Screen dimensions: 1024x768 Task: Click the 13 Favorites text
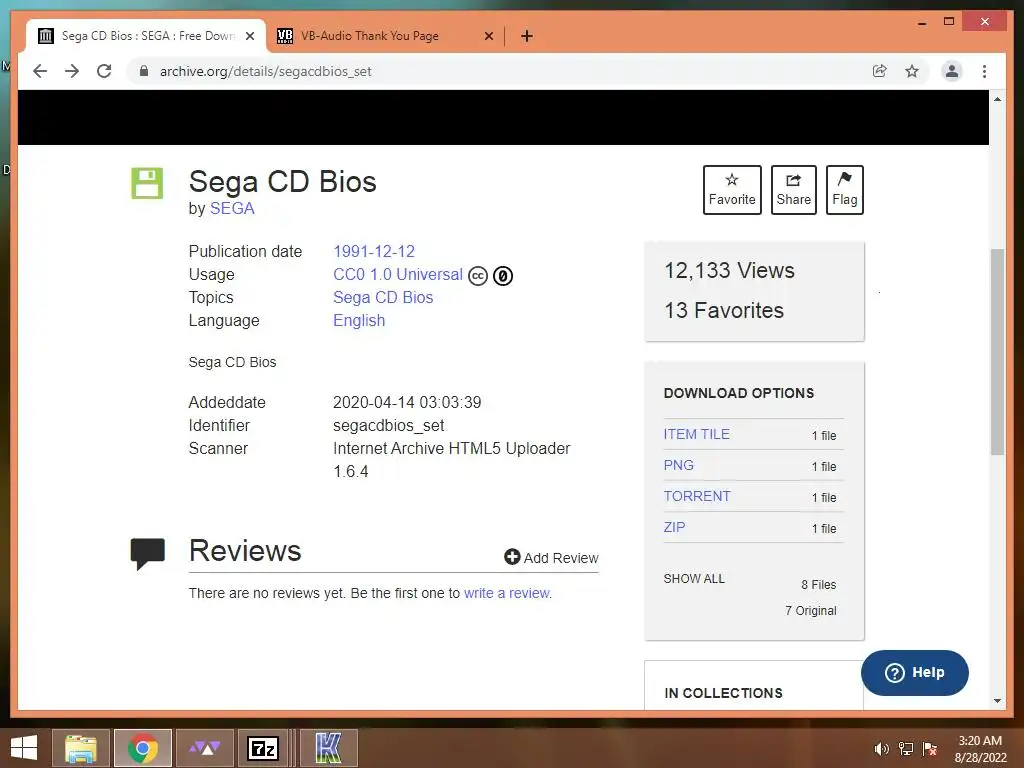724,310
